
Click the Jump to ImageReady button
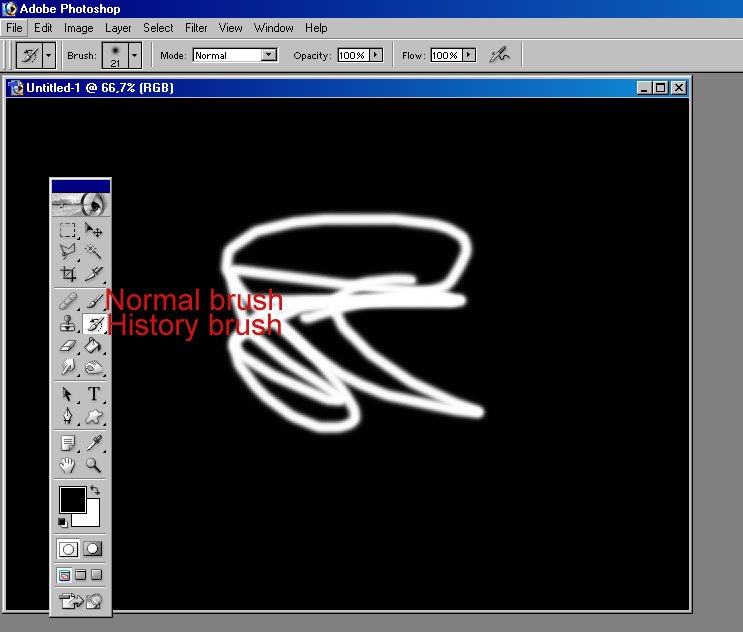(x=81, y=601)
